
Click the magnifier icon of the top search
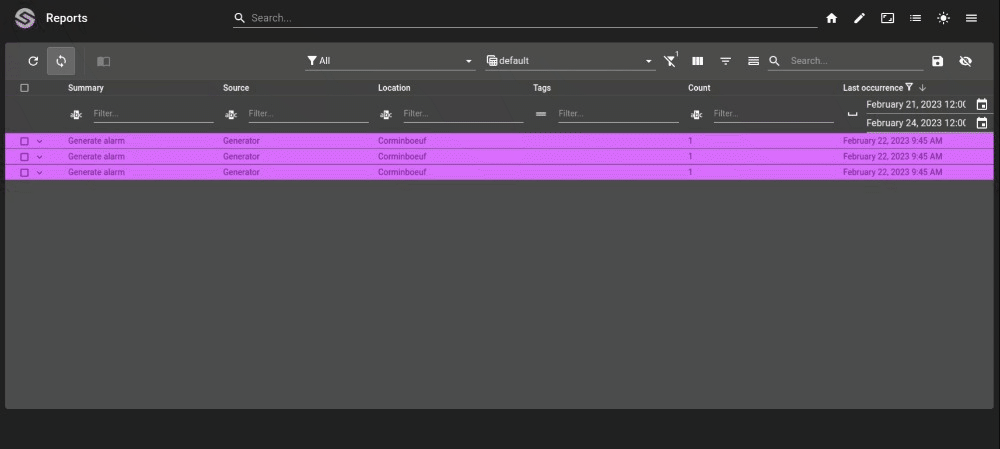point(240,18)
